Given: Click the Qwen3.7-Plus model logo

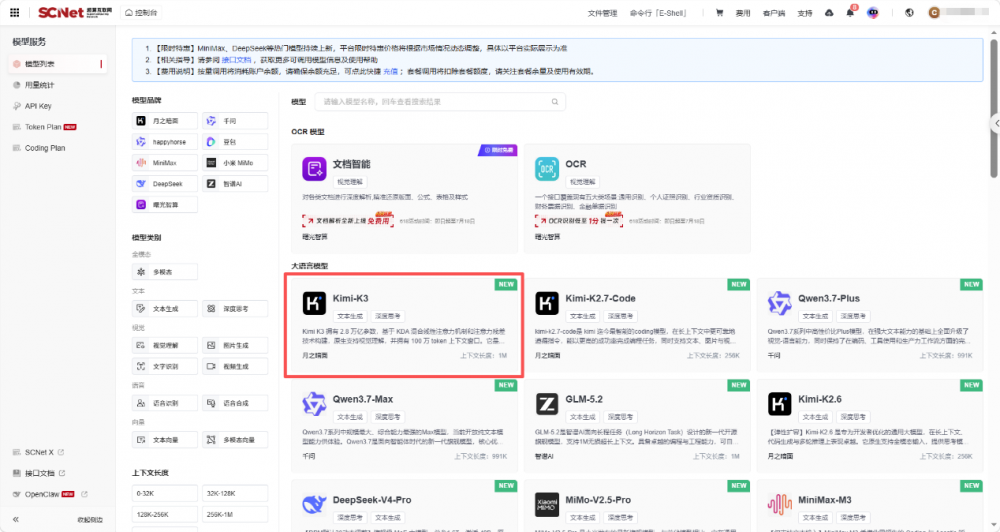Looking at the screenshot, I should [x=779, y=303].
